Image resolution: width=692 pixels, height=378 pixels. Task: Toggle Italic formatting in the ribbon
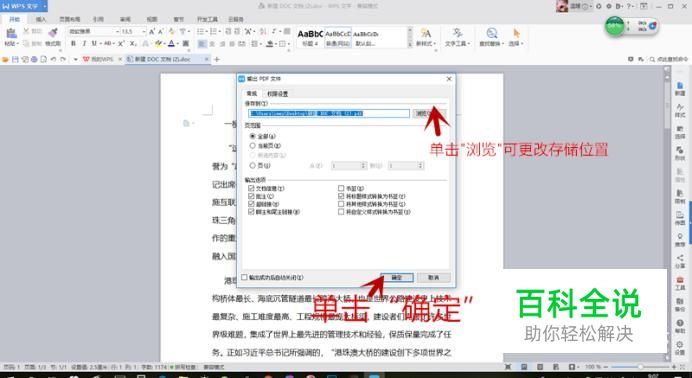[x=84, y=44]
